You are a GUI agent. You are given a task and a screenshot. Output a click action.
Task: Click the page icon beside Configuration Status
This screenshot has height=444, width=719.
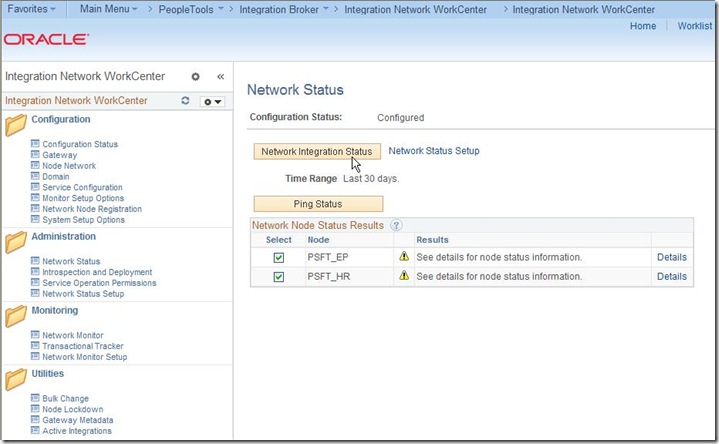[x=35, y=144]
